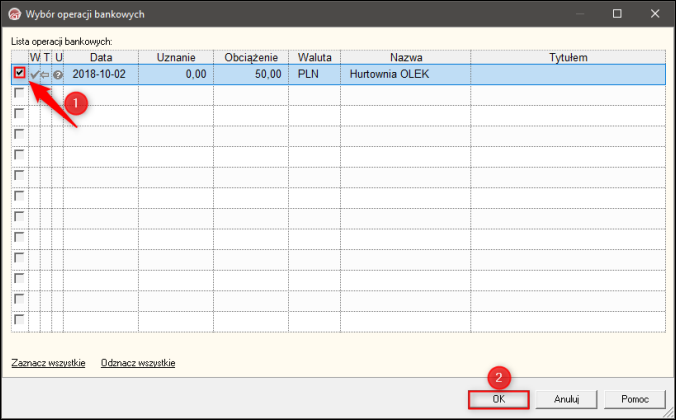
Task: Close the Wybór operacji bankowych window
Action: [x=655, y=14]
